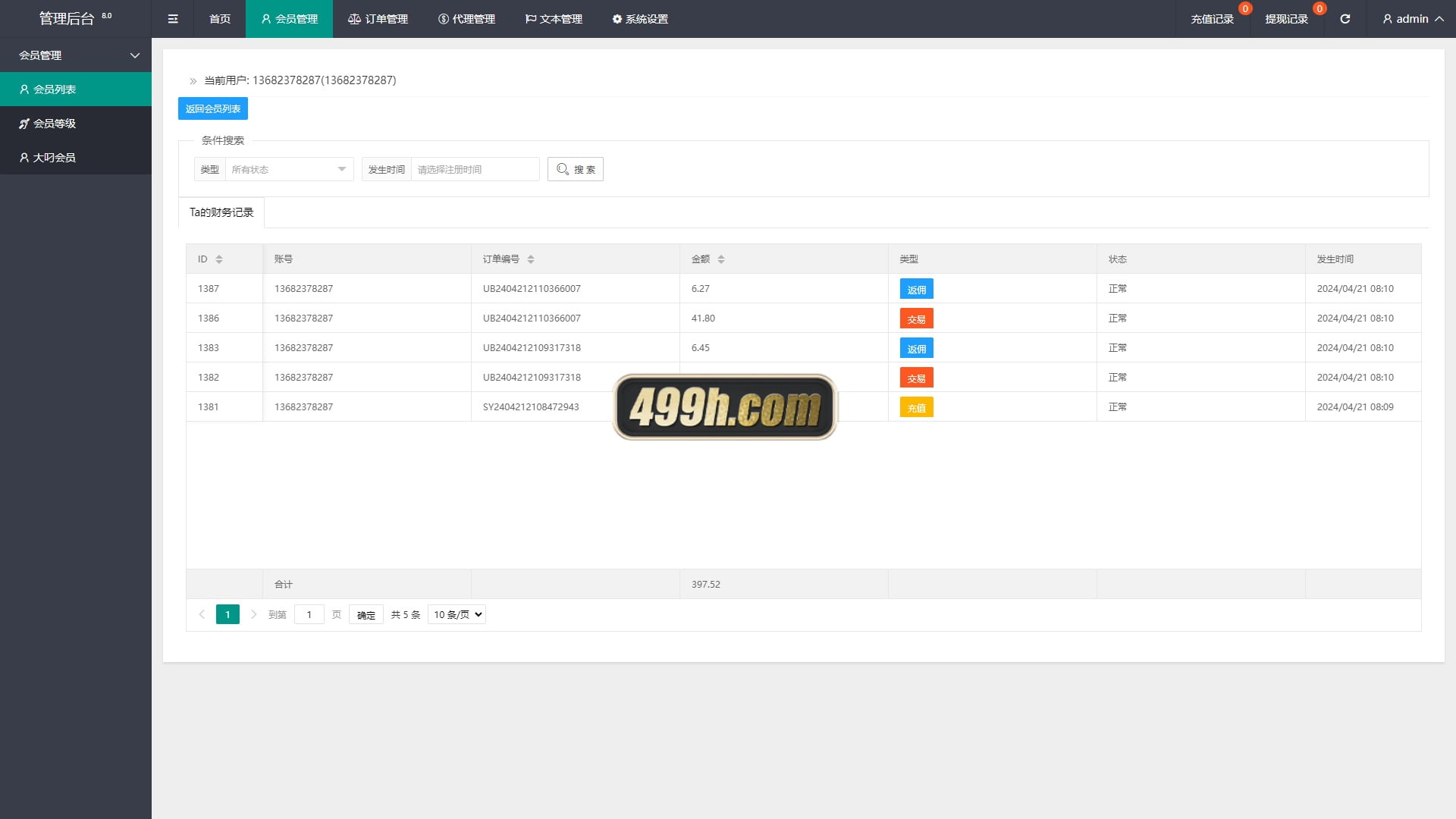Click the refresh icon in top bar
1456x819 pixels.
pos(1345,19)
